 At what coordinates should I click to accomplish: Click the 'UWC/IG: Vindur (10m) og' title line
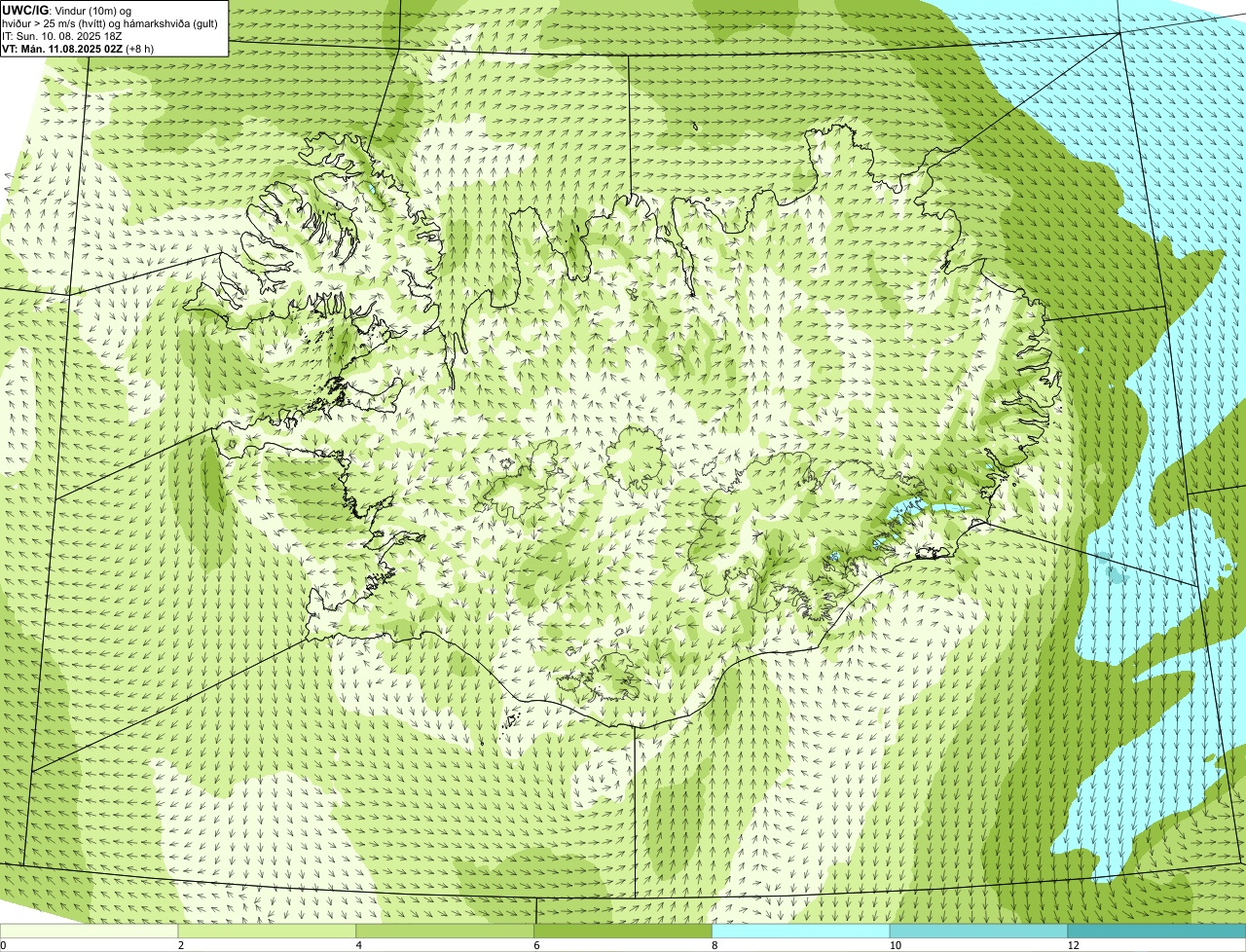pos(67,11)
